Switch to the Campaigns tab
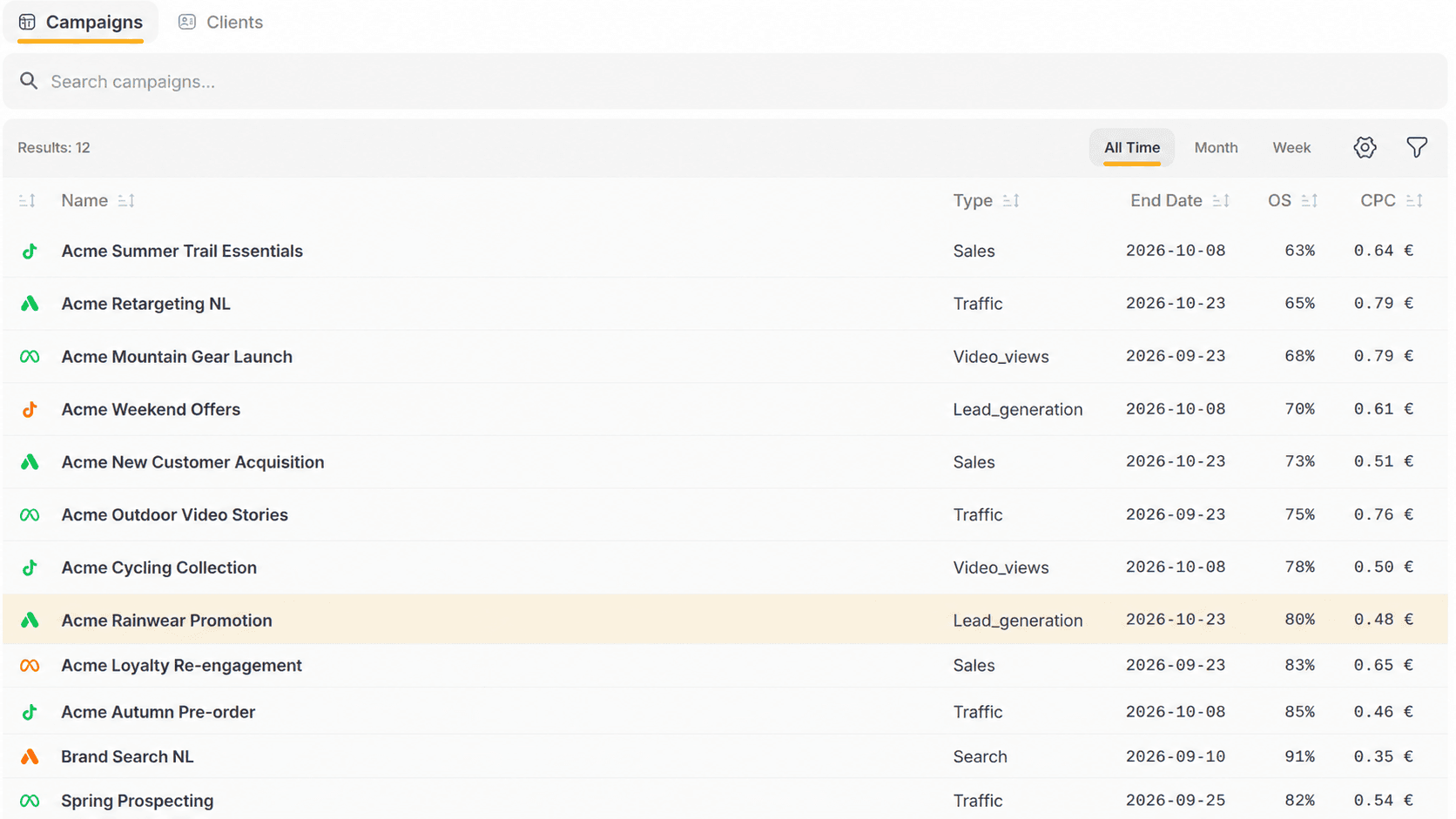 [x=81, y=23]
